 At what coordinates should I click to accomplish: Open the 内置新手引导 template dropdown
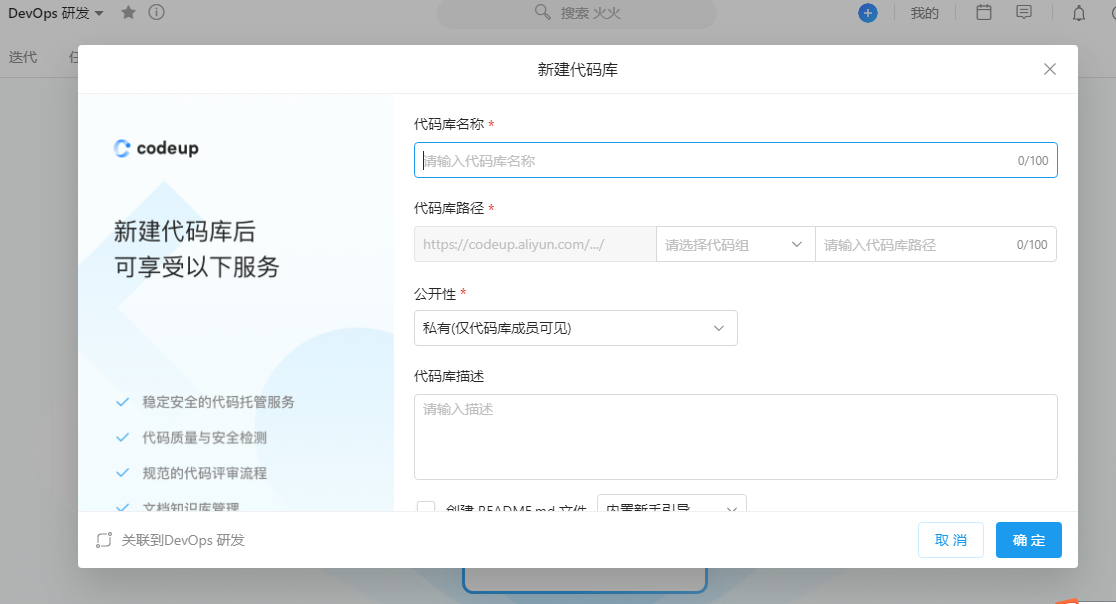(x=671, y=508)
